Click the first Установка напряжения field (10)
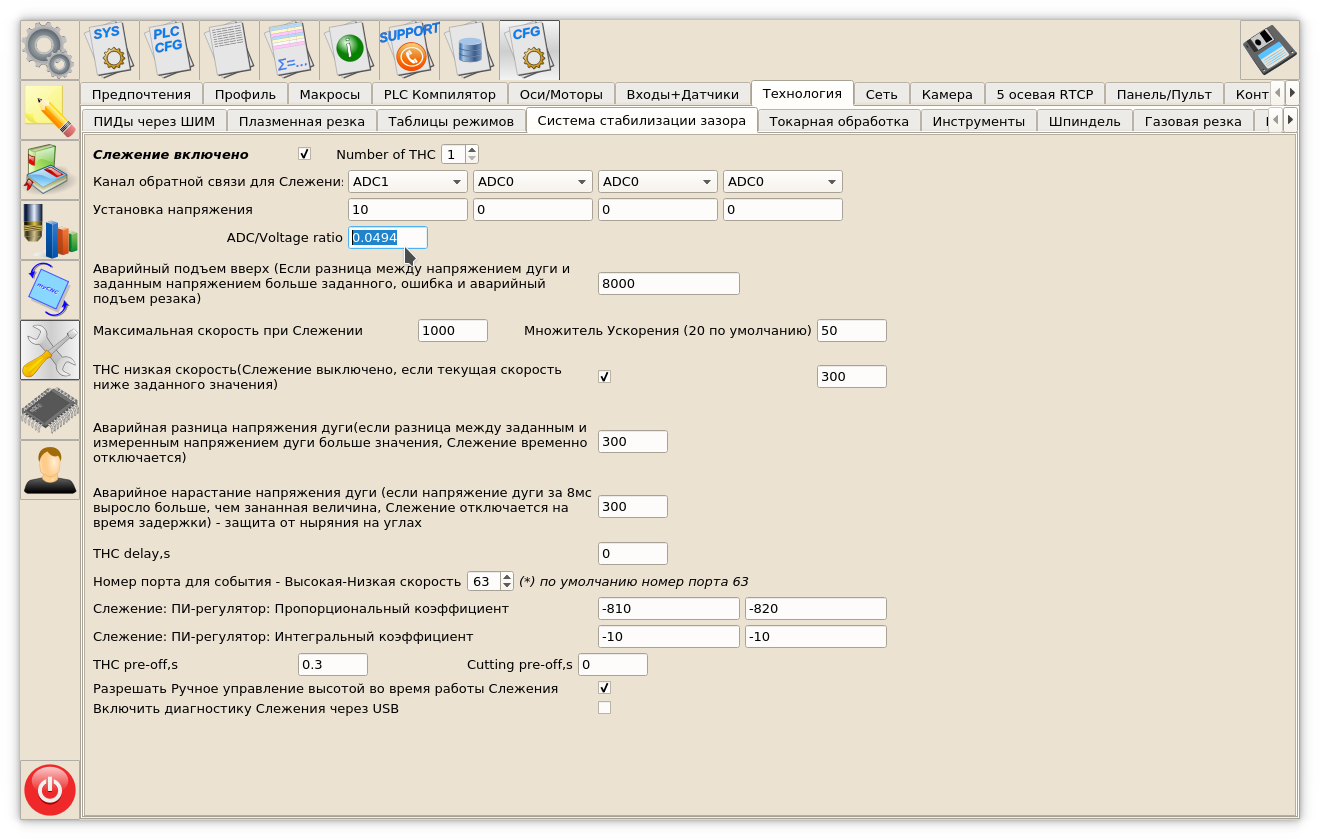The image size is (1320, 840). coord(408,209)
